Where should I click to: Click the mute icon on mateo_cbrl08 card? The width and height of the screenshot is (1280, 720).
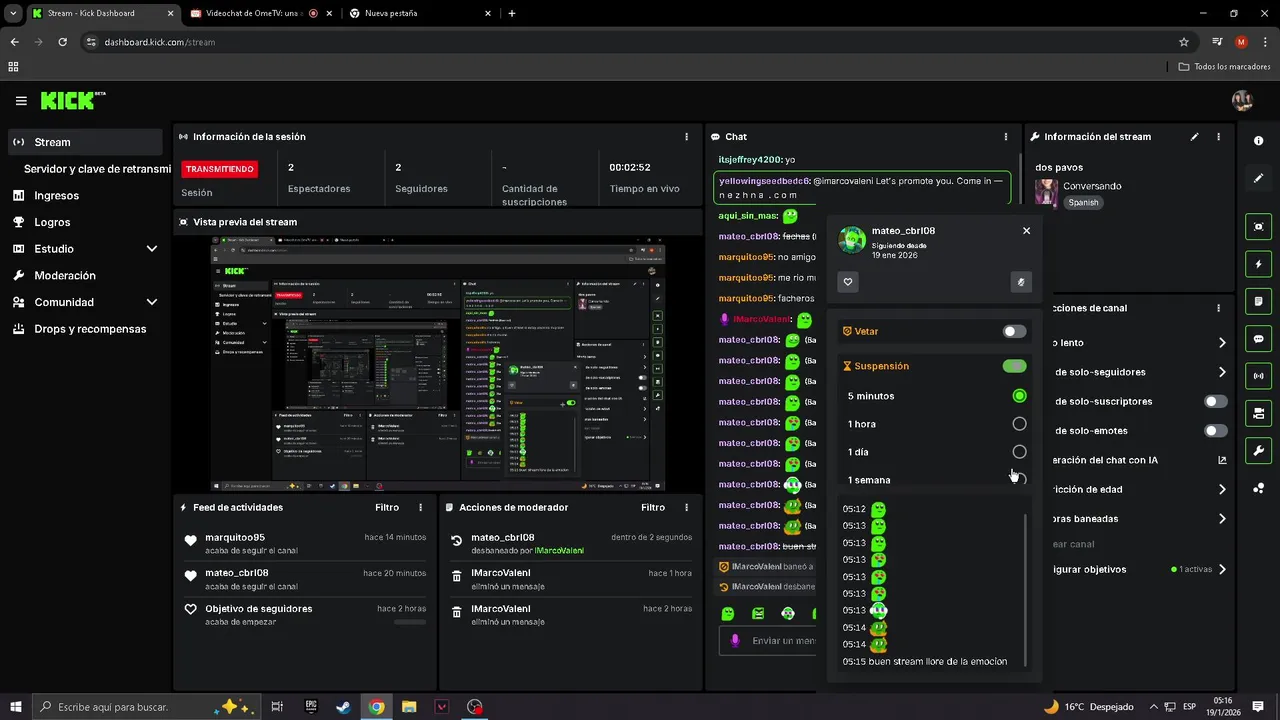pyautogui.click(x=1020, y=282)
